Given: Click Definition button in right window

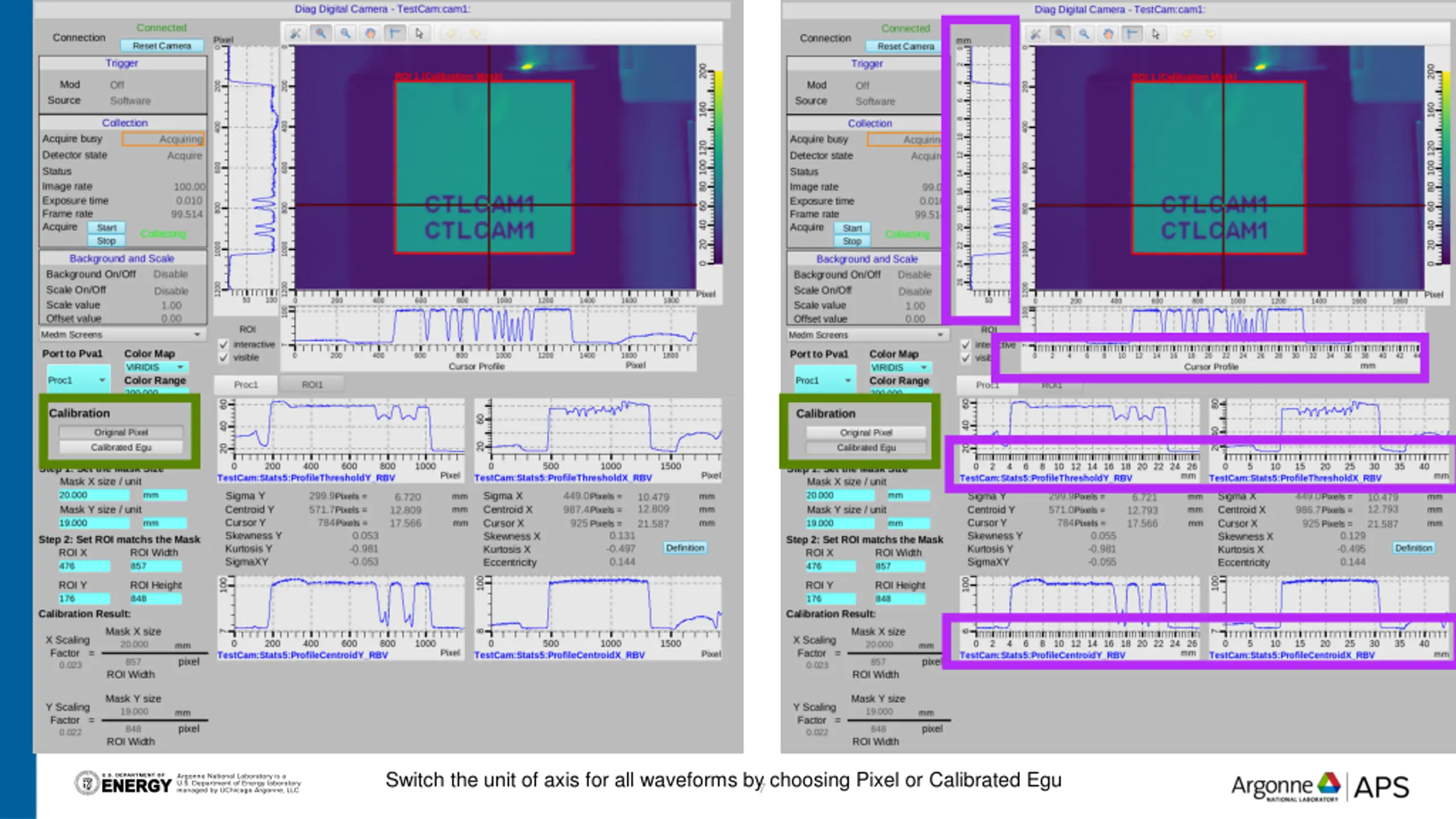Looking at the screenshot, I should [1413, 548].
